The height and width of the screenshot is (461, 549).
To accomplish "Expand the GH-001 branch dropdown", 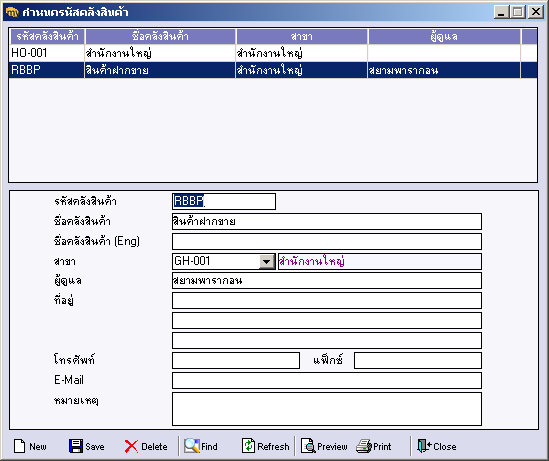I will (x=267, y=261).
